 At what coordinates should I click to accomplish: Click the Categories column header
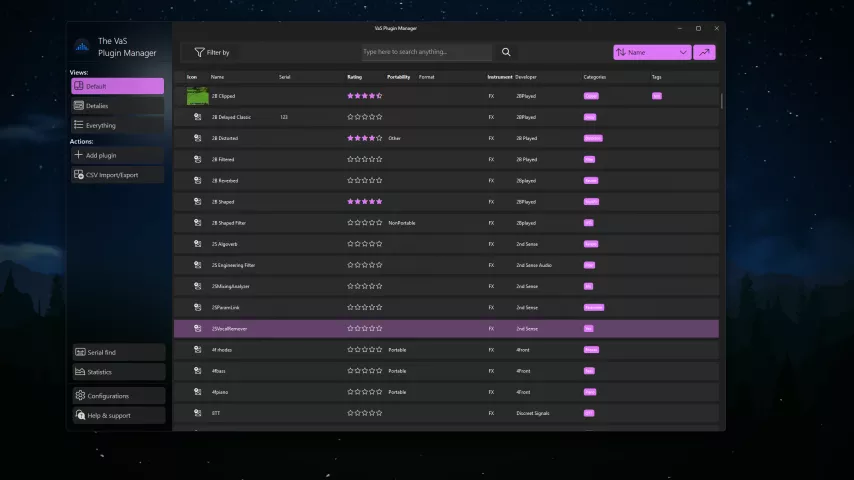(x=595, y=77)
